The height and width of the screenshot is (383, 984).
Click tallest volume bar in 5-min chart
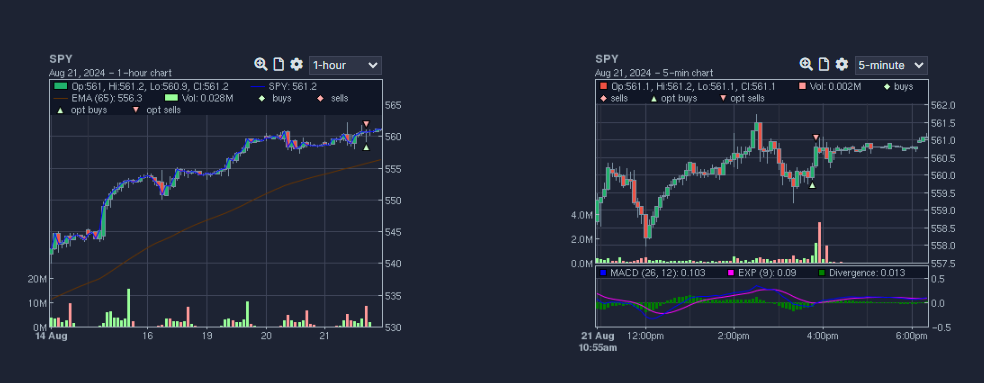click(x=820, y=242)
